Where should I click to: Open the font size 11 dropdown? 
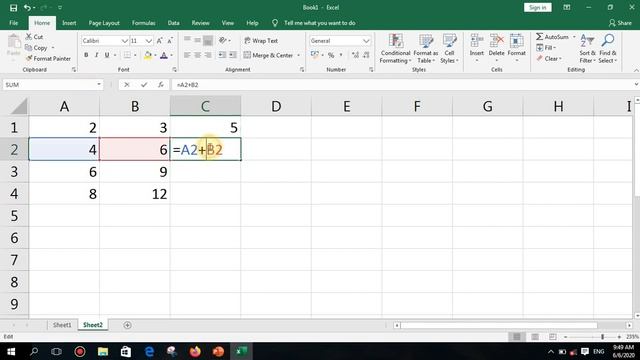click(149, 41)
